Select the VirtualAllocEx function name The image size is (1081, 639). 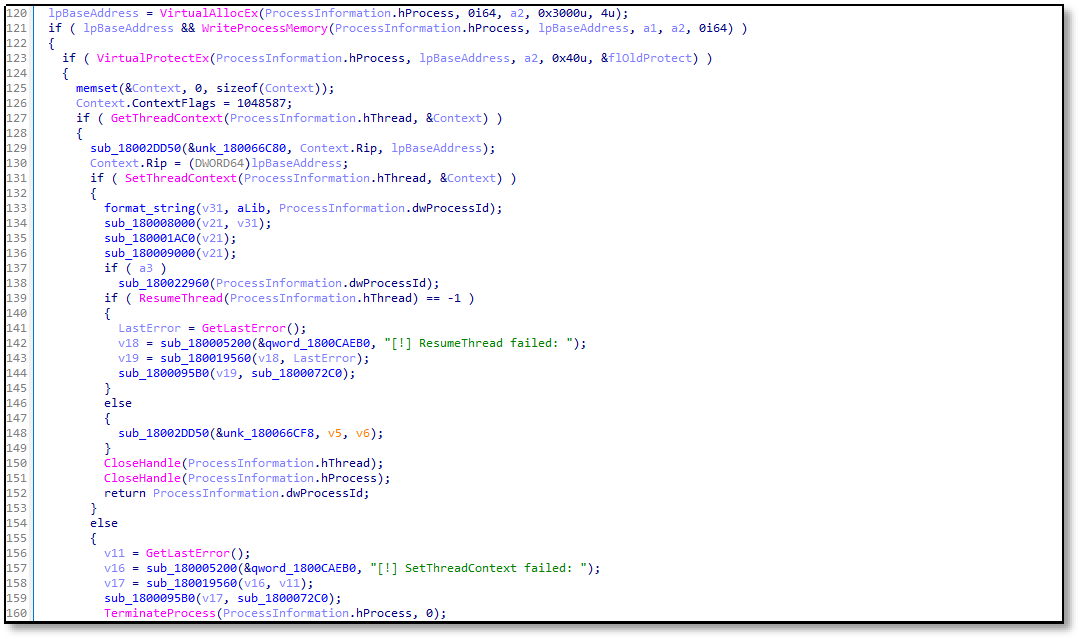(x=209, y=13)
